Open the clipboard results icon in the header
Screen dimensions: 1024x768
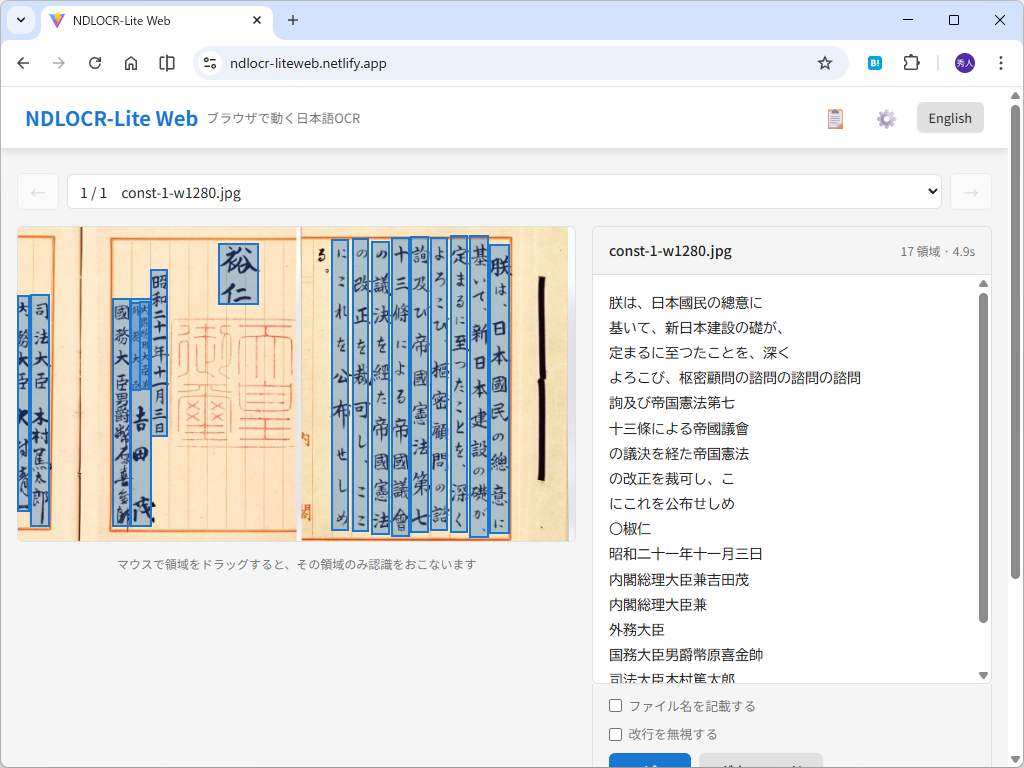tap(835, 117)
